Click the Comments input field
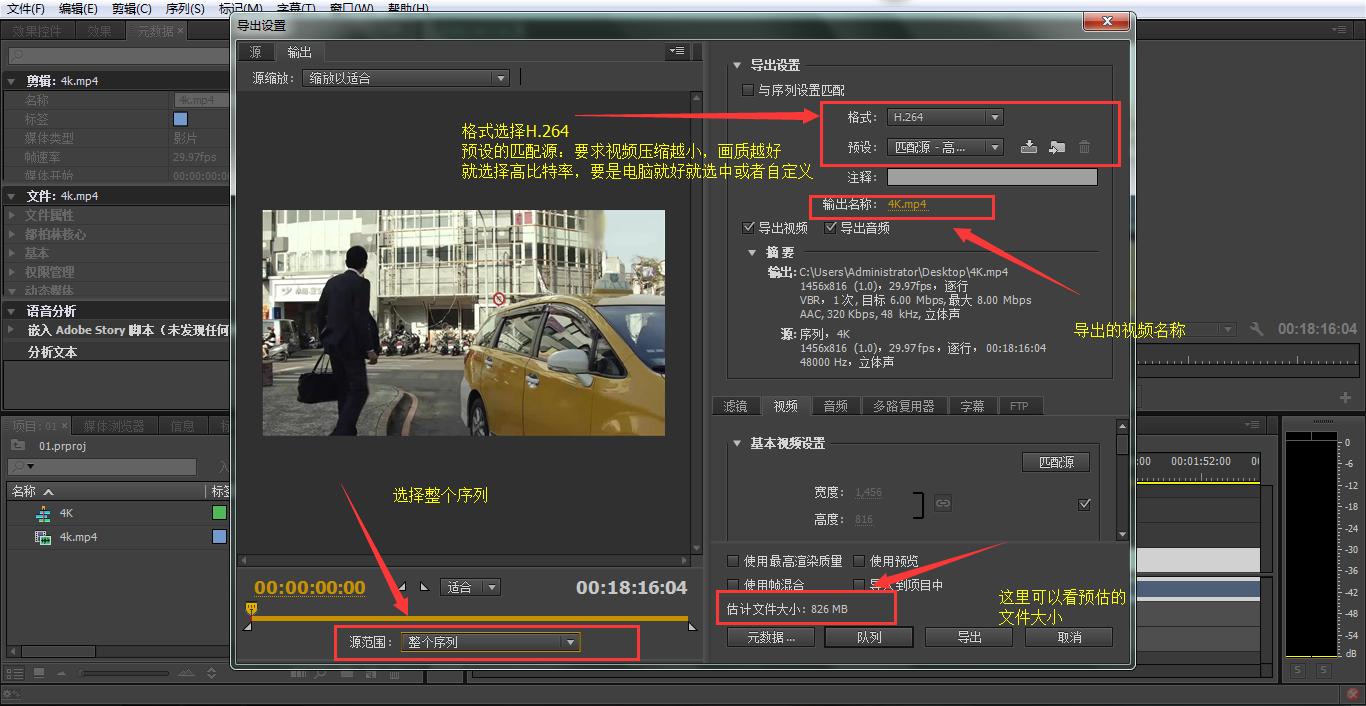This screenshot has width=1366, height=706. coord(992,177)
